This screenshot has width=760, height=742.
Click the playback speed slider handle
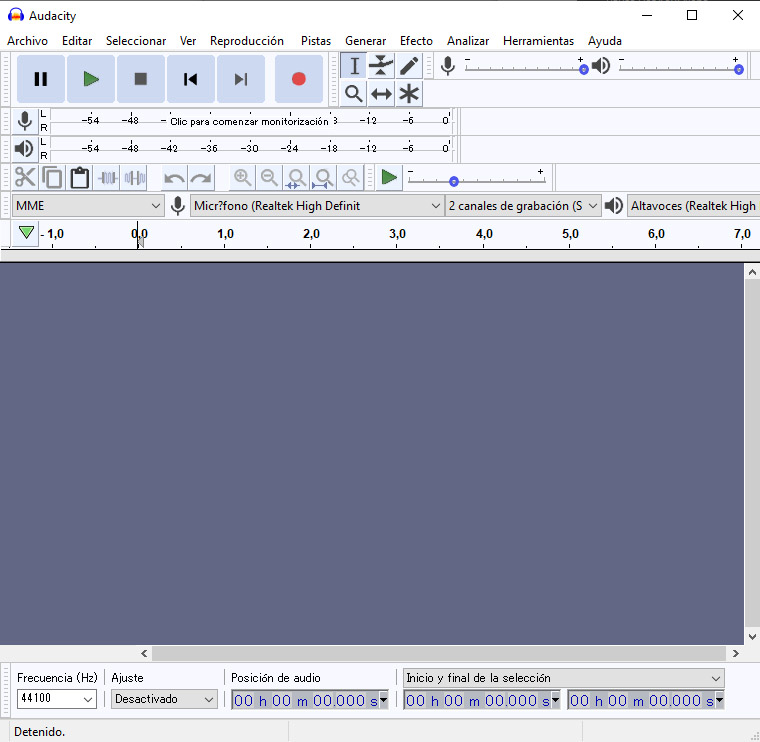pos(454,182)
